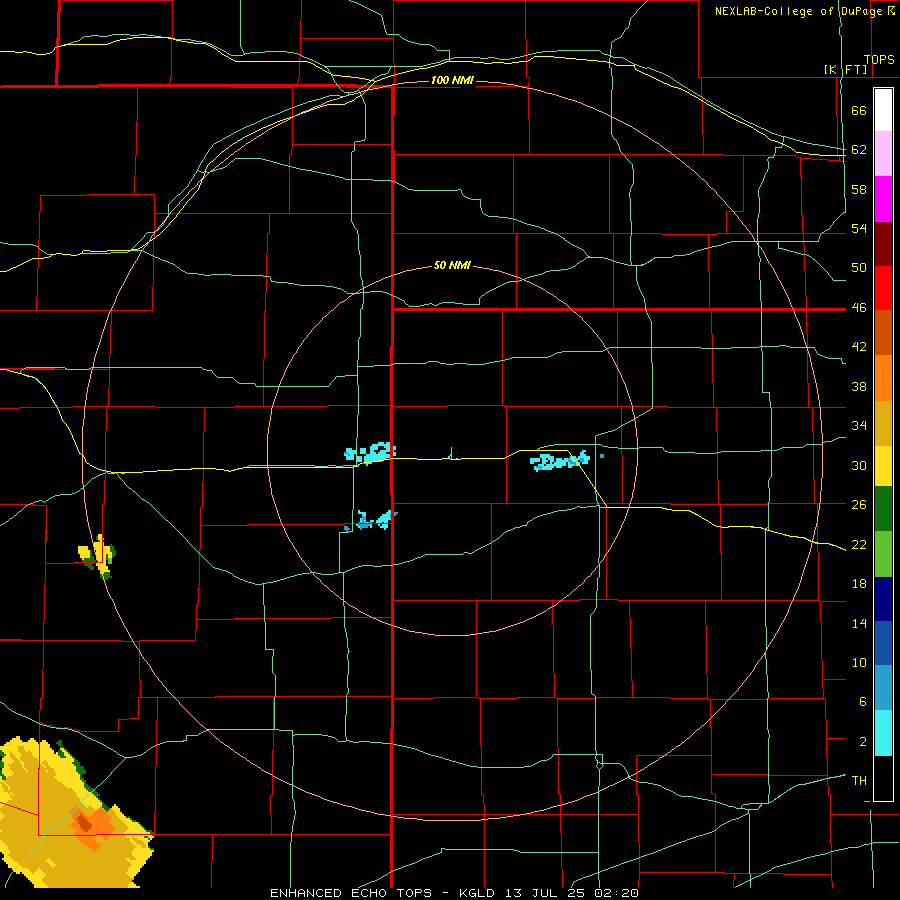
Task: Select the black TH threshold legend box
Action: 883,778
